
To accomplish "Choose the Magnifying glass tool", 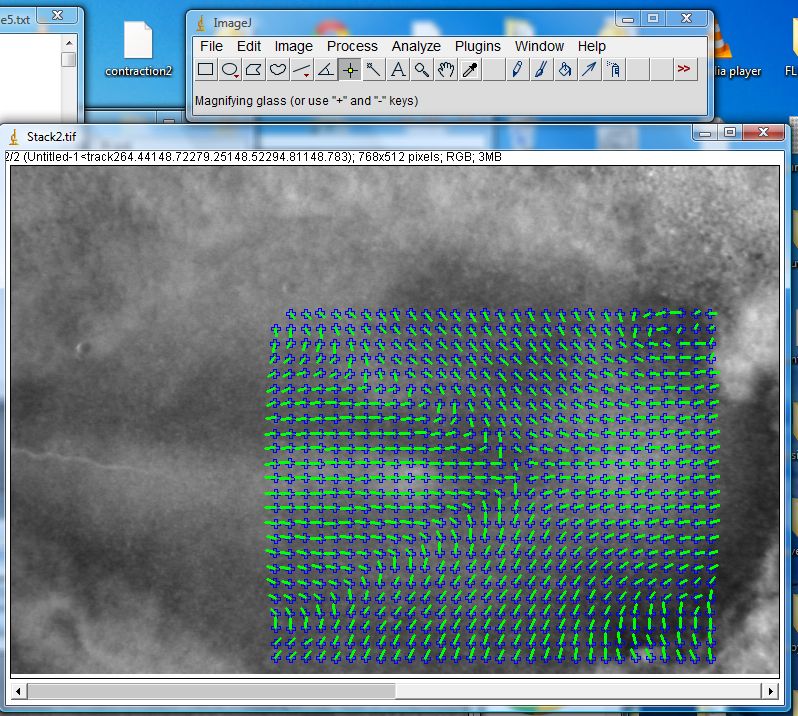I will click(x=422, y=69).
